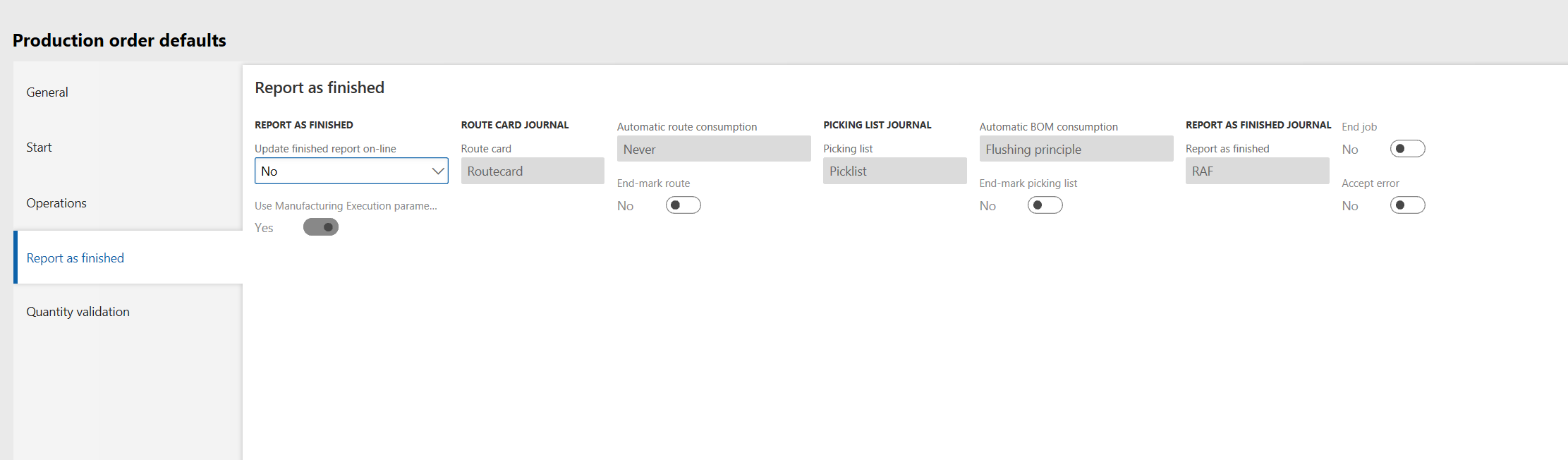Click the Picking list field showing Picklist

coord(894,171)
